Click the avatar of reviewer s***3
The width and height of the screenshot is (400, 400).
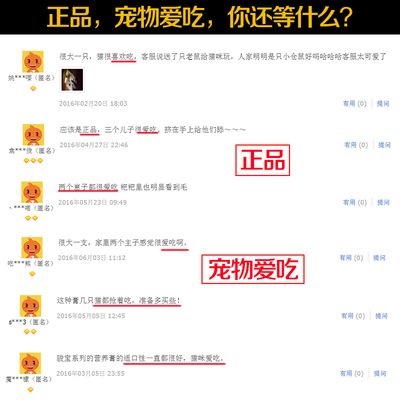coord(30,306)
